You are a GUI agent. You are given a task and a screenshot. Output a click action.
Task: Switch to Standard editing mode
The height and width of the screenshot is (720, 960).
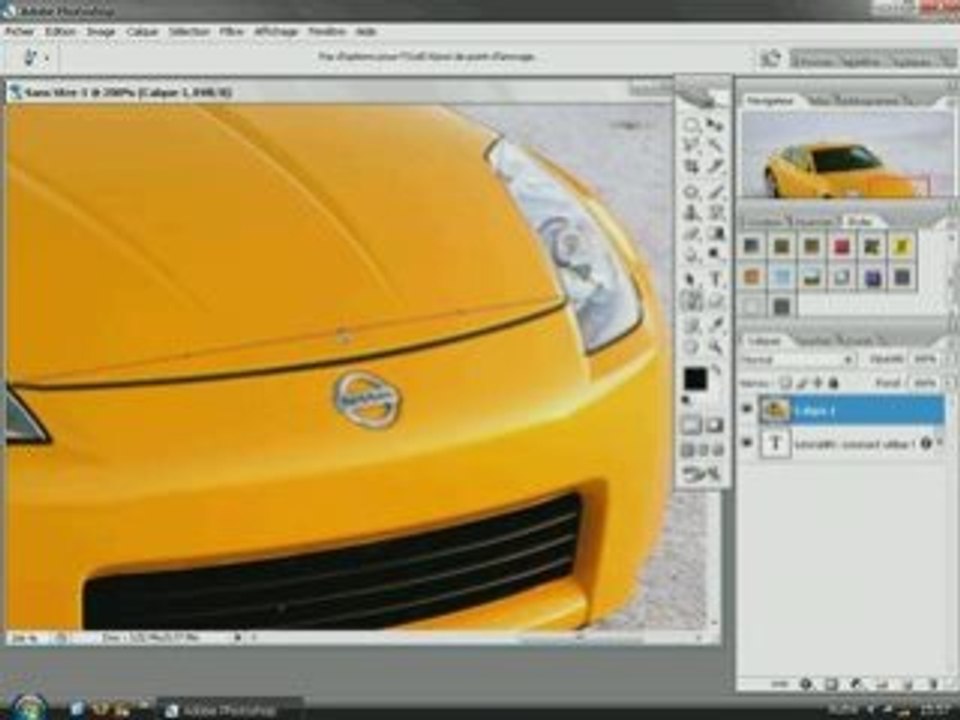(x=691, y=426)
